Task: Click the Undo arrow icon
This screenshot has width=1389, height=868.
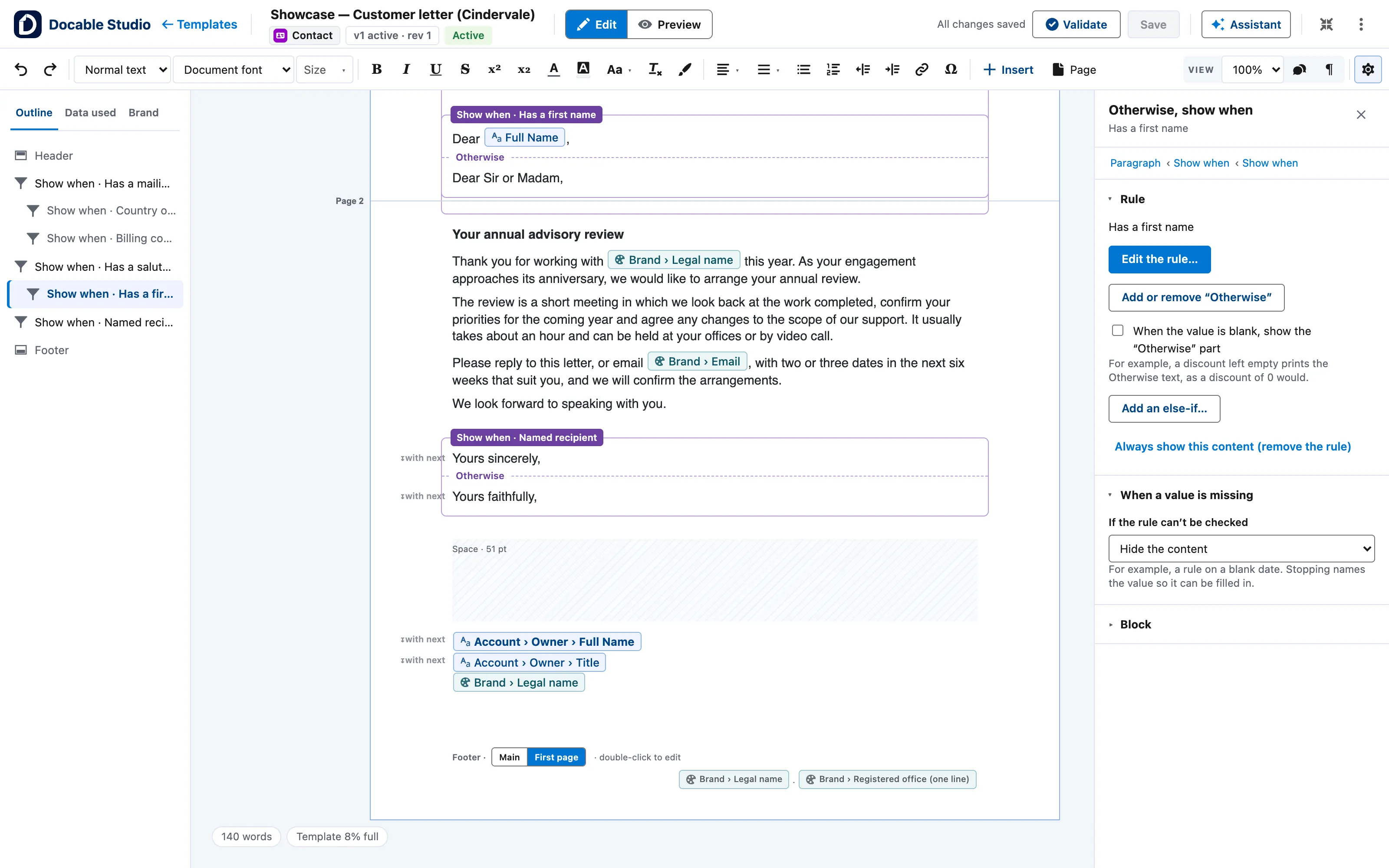Action: pos(21,69)
